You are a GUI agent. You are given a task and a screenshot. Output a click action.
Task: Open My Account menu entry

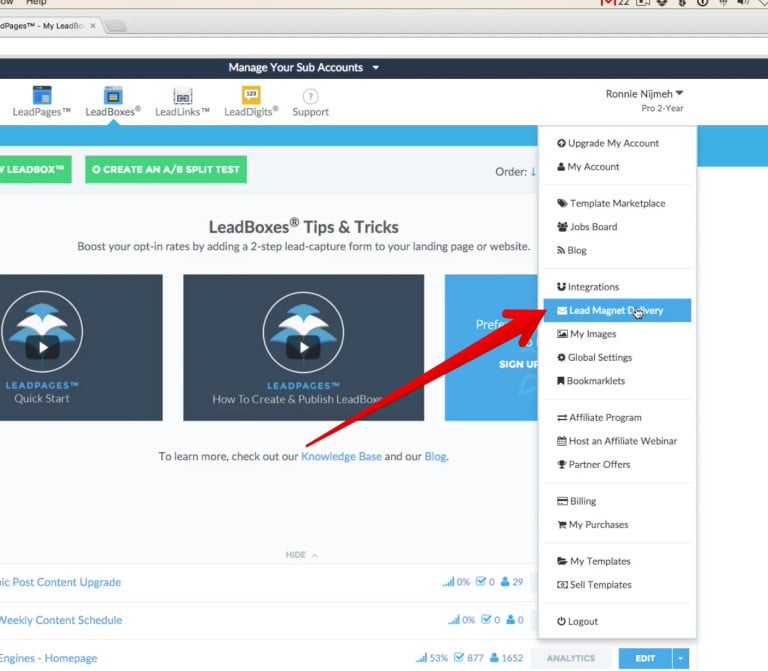click(588, 167)
